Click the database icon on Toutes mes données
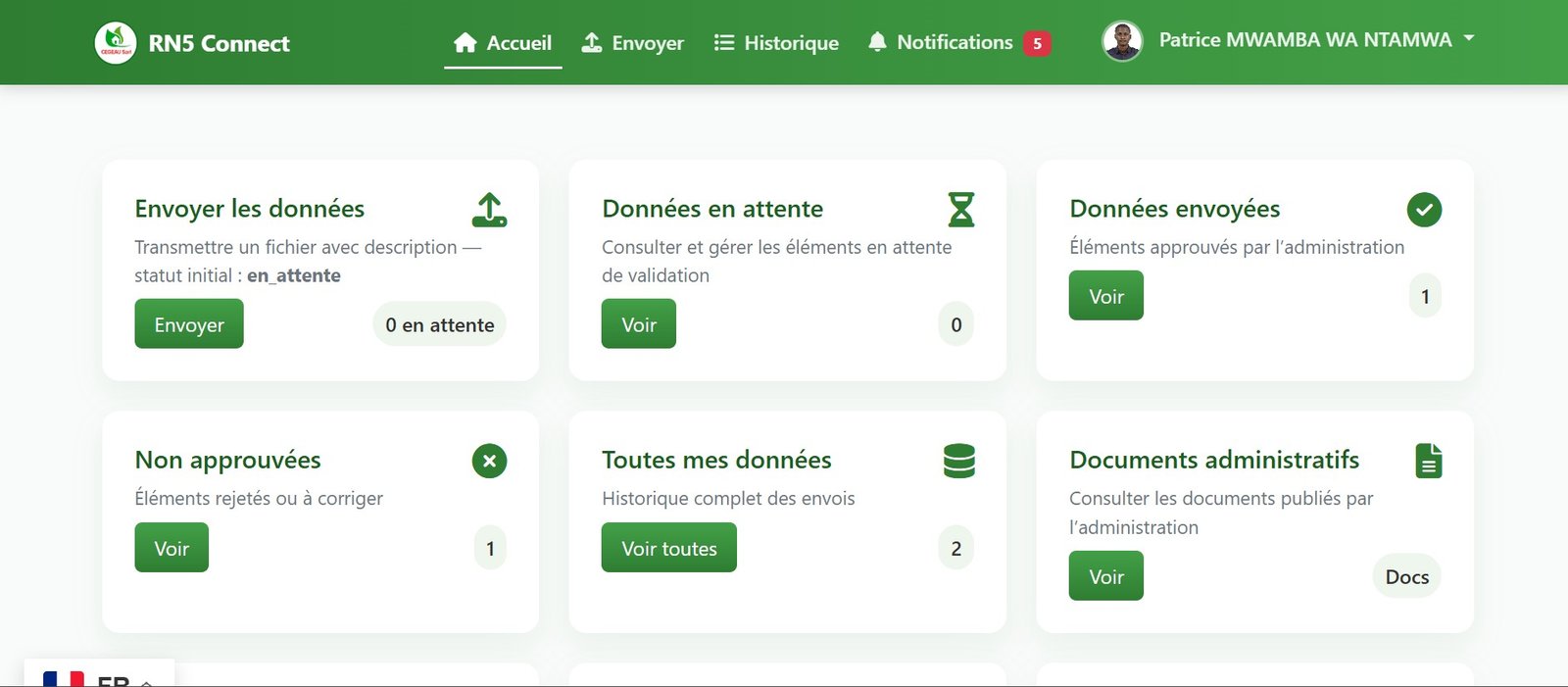This screenshot has width=1568, height=687. (x=958, y=461)
